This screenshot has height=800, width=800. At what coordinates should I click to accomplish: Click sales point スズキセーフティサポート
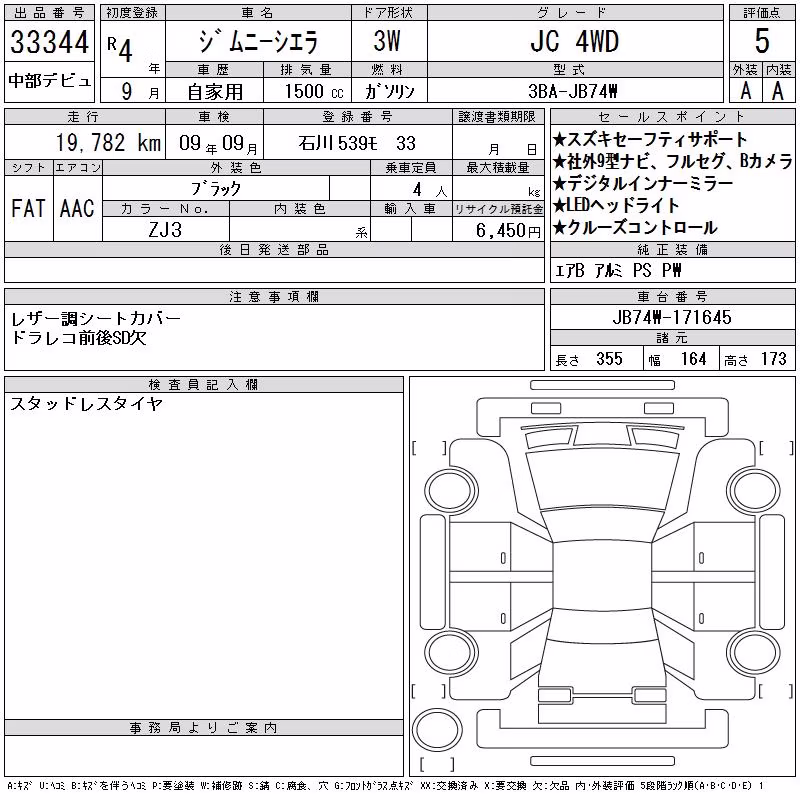649,139
